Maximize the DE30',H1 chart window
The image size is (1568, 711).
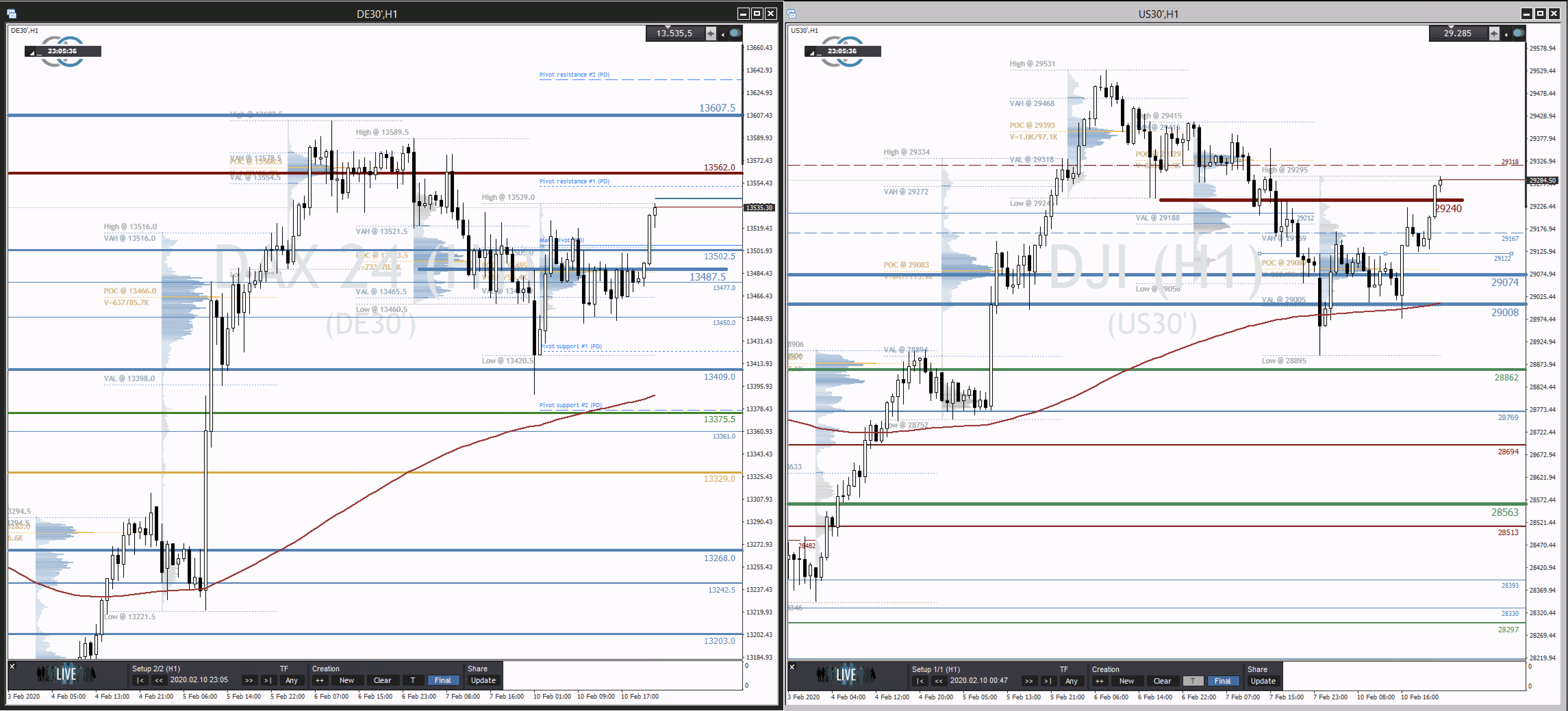[x=757, y=13]
